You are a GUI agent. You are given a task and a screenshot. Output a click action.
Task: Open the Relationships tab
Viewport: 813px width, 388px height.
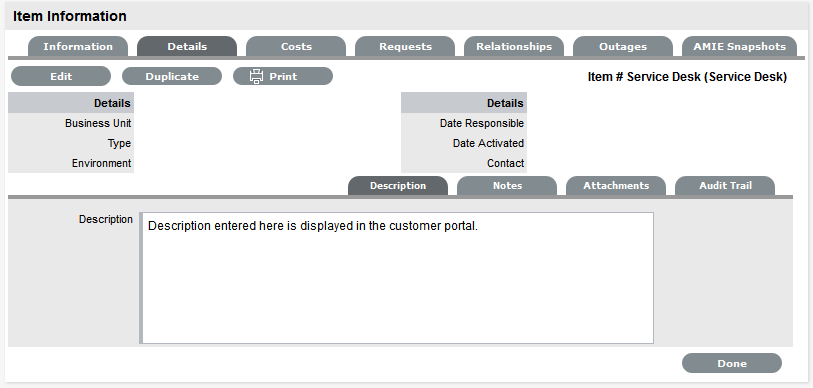[514, 47]
